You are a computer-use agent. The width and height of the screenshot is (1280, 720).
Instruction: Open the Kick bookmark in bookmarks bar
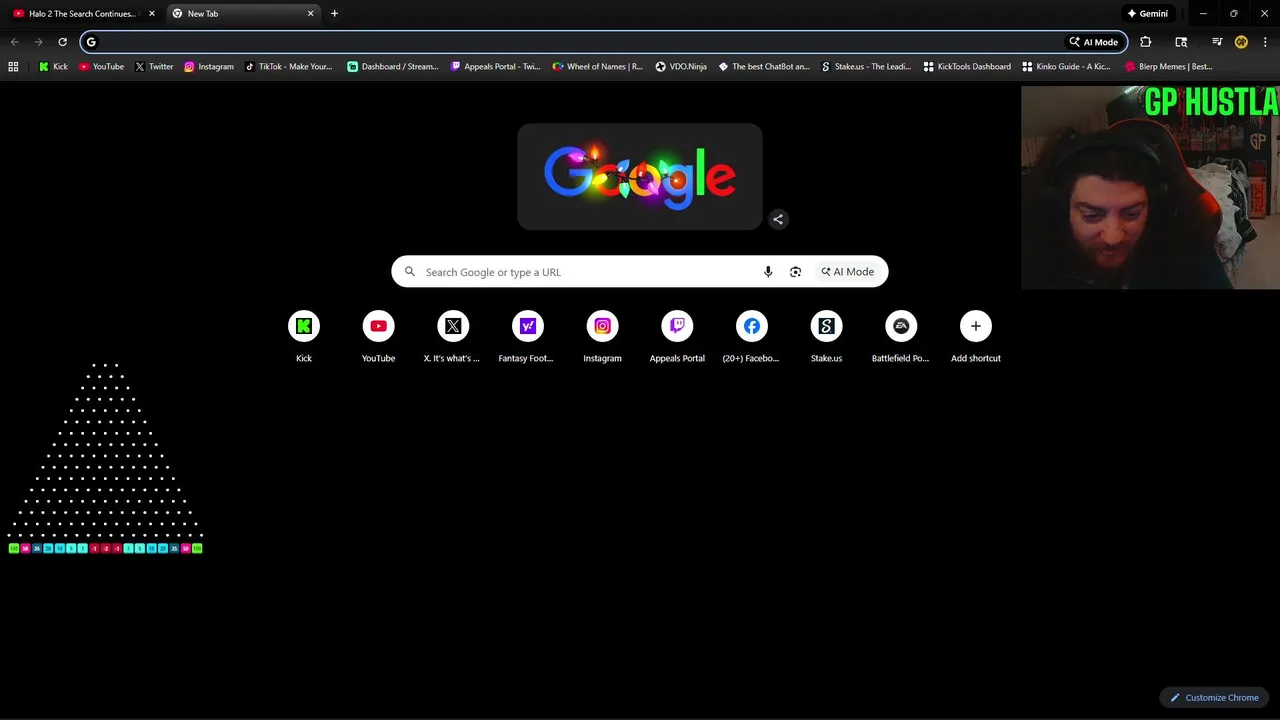pos(54,67)
